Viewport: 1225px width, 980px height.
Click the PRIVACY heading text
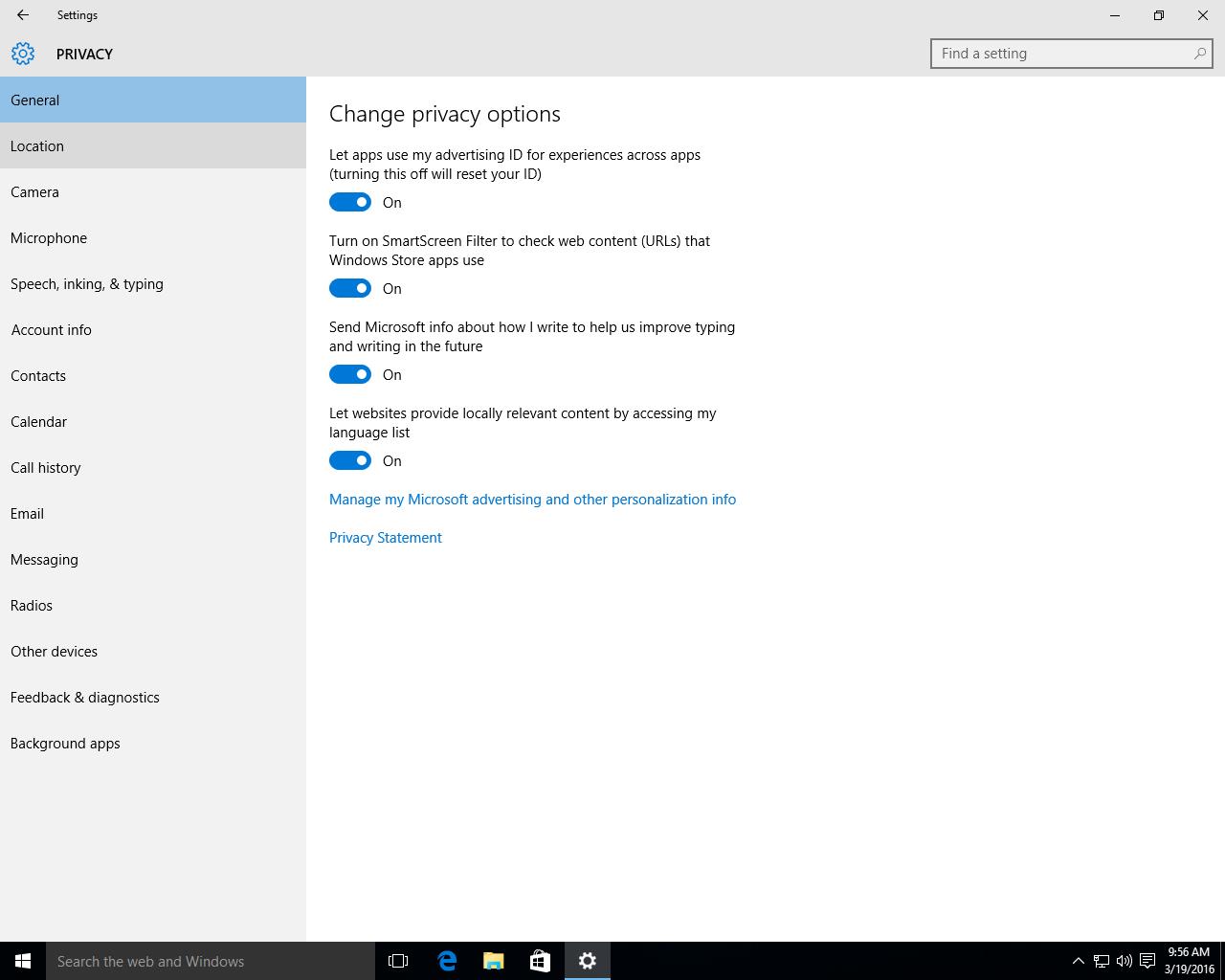[84, 55]
